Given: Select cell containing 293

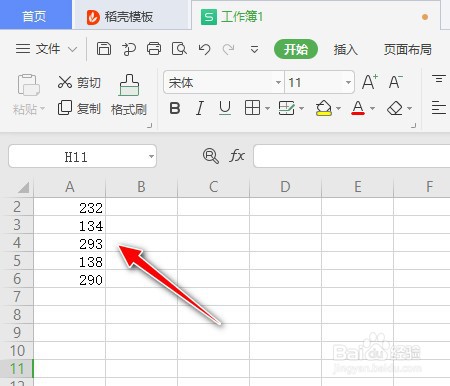Looking at the screenshot, I should (70, 243).
